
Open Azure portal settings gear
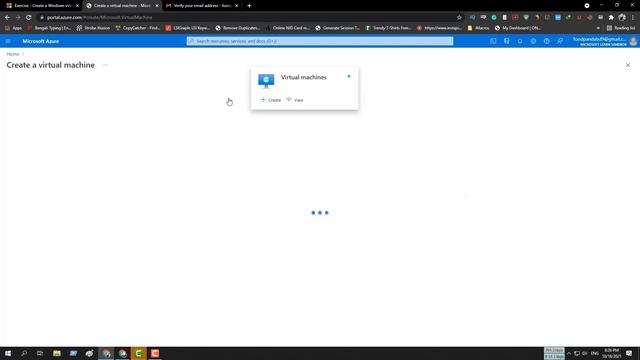(x=533, y=41)
